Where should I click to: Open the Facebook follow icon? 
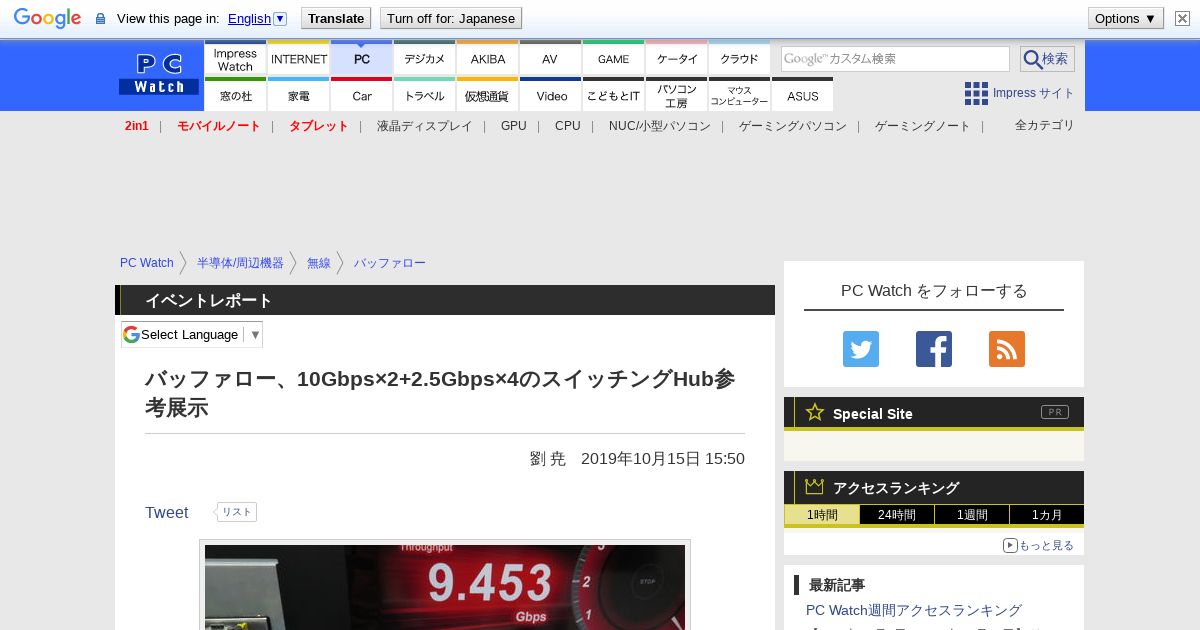934,349
